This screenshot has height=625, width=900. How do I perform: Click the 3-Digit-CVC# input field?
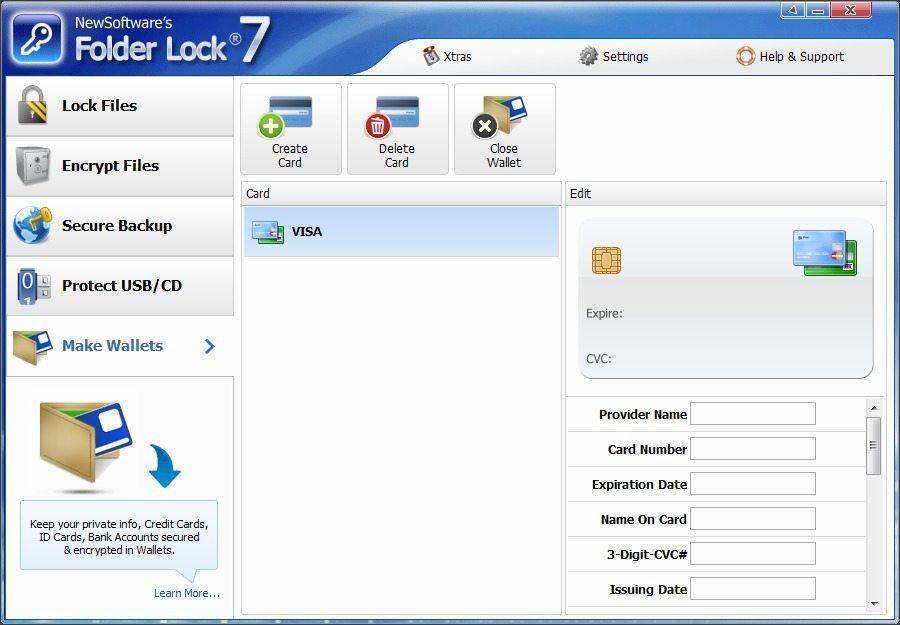click(753, 553)
